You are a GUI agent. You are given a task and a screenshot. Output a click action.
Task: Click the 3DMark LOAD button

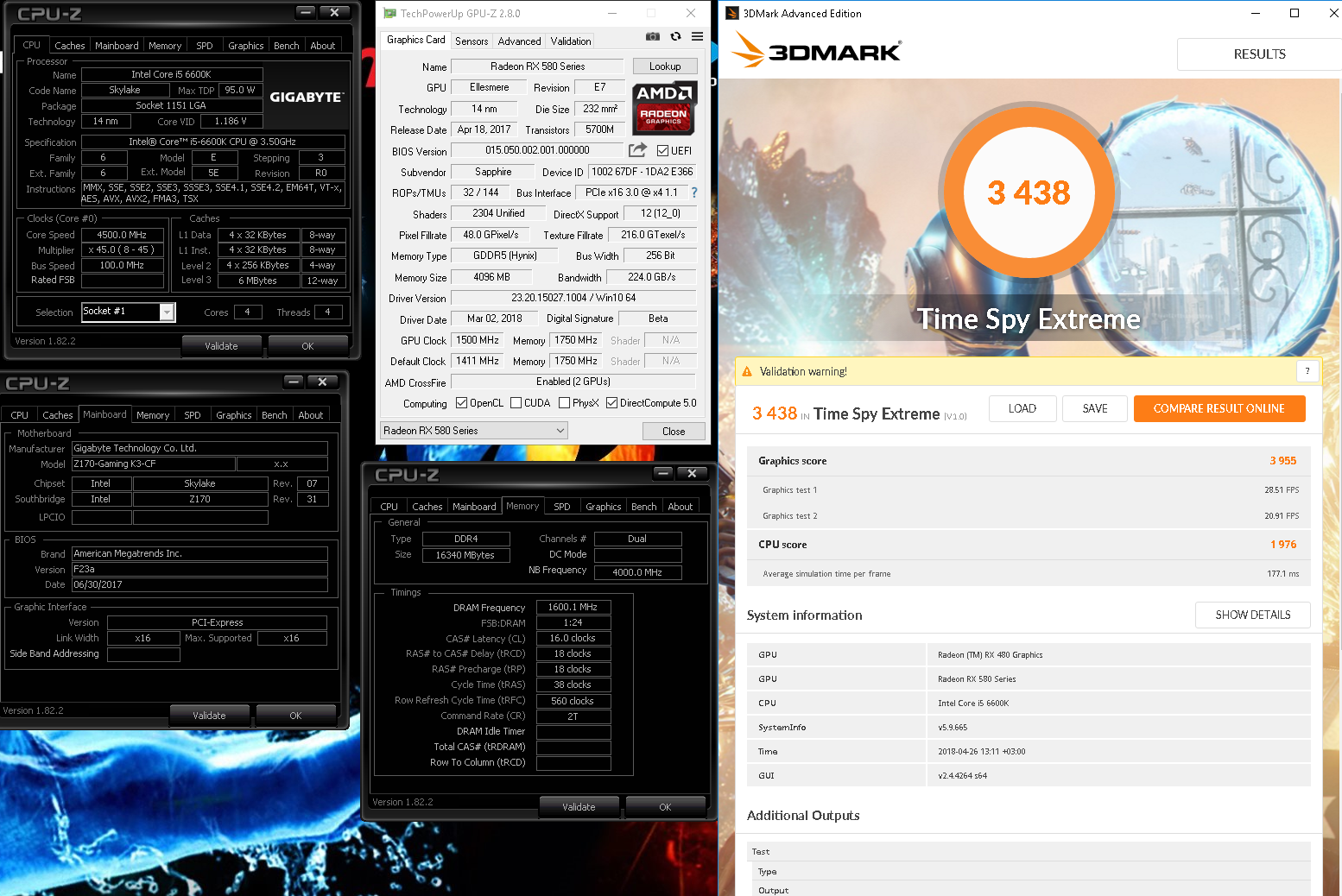coord(1022,408)
